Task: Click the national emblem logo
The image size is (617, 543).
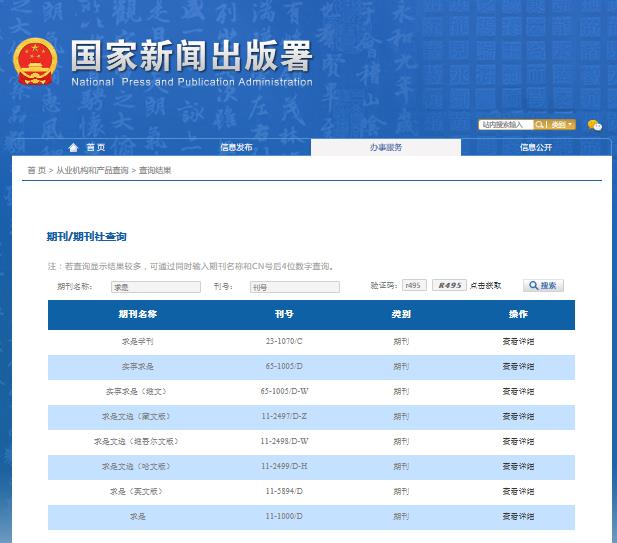Action: point(35,61)
